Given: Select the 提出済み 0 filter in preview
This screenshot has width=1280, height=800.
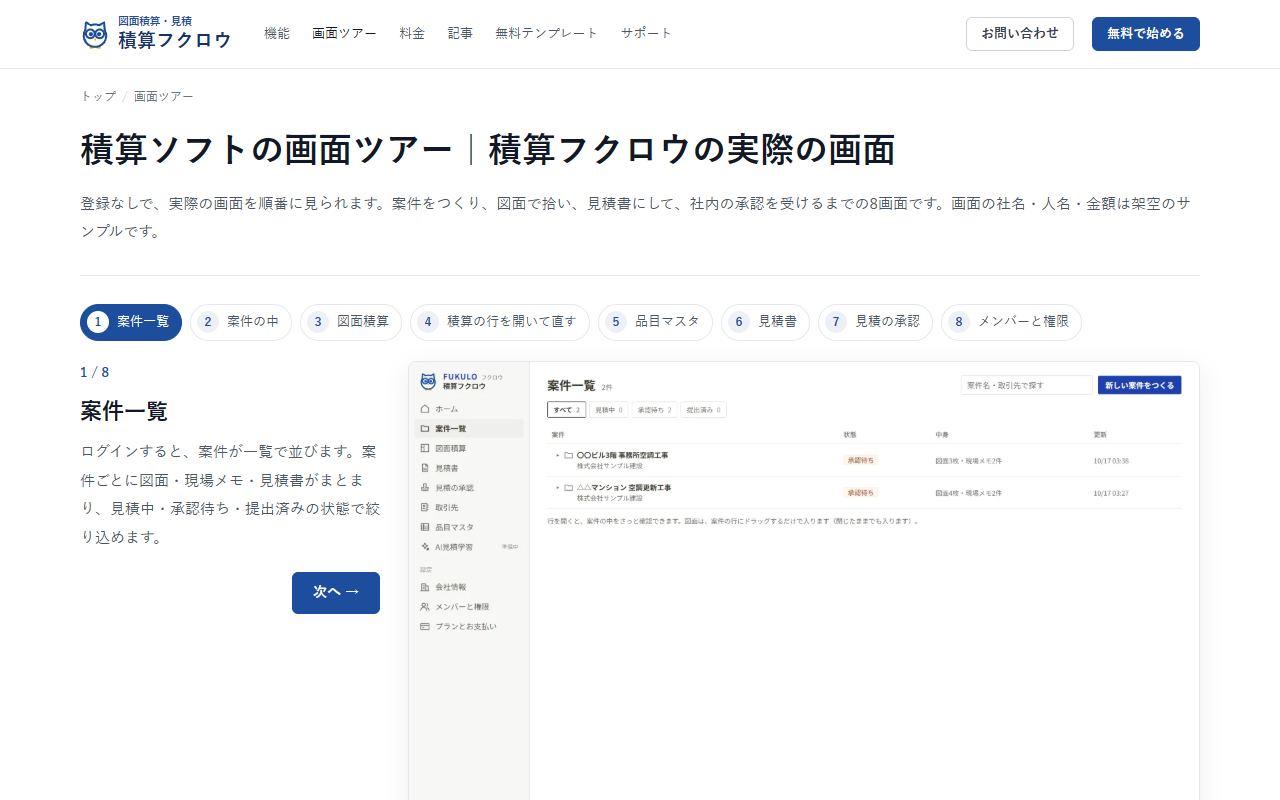Looking at the screenshot, I should 704,410.
